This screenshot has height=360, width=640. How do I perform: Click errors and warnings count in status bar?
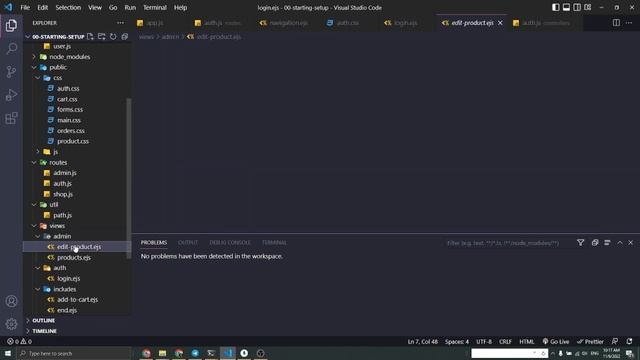(19, 341)
